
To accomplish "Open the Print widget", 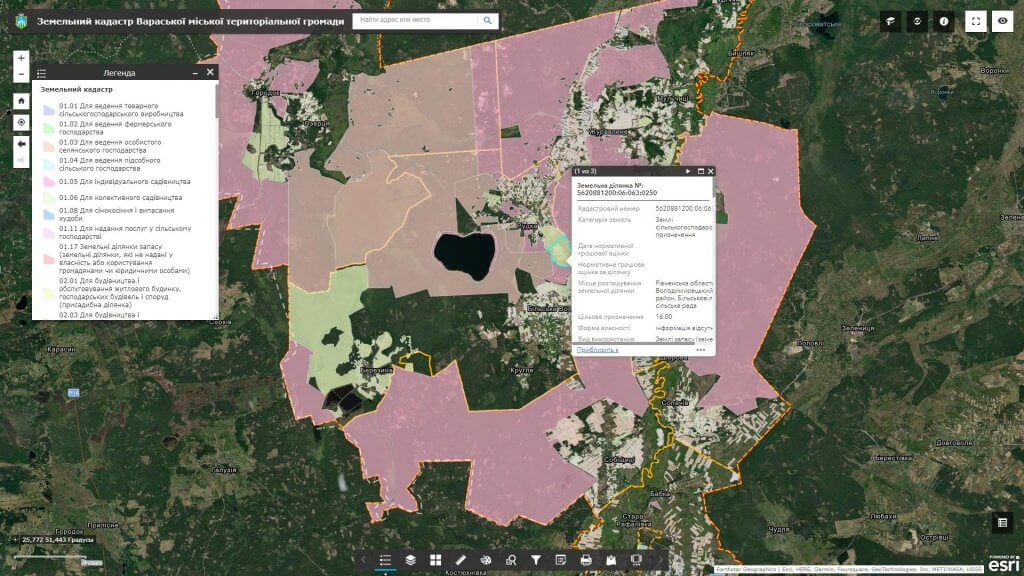I will point(586,560).
